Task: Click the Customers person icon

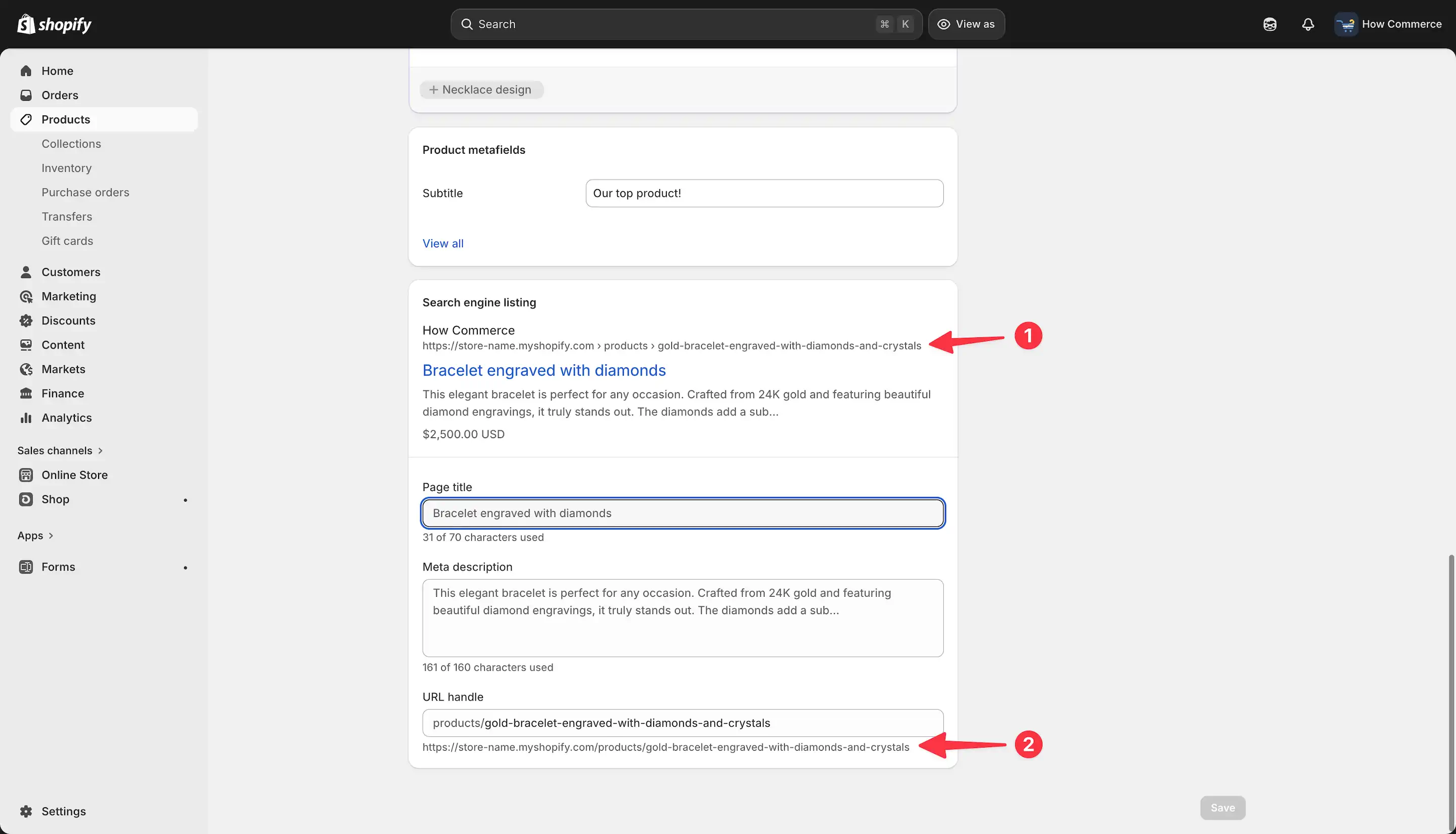Action: [x=26, y=272]
